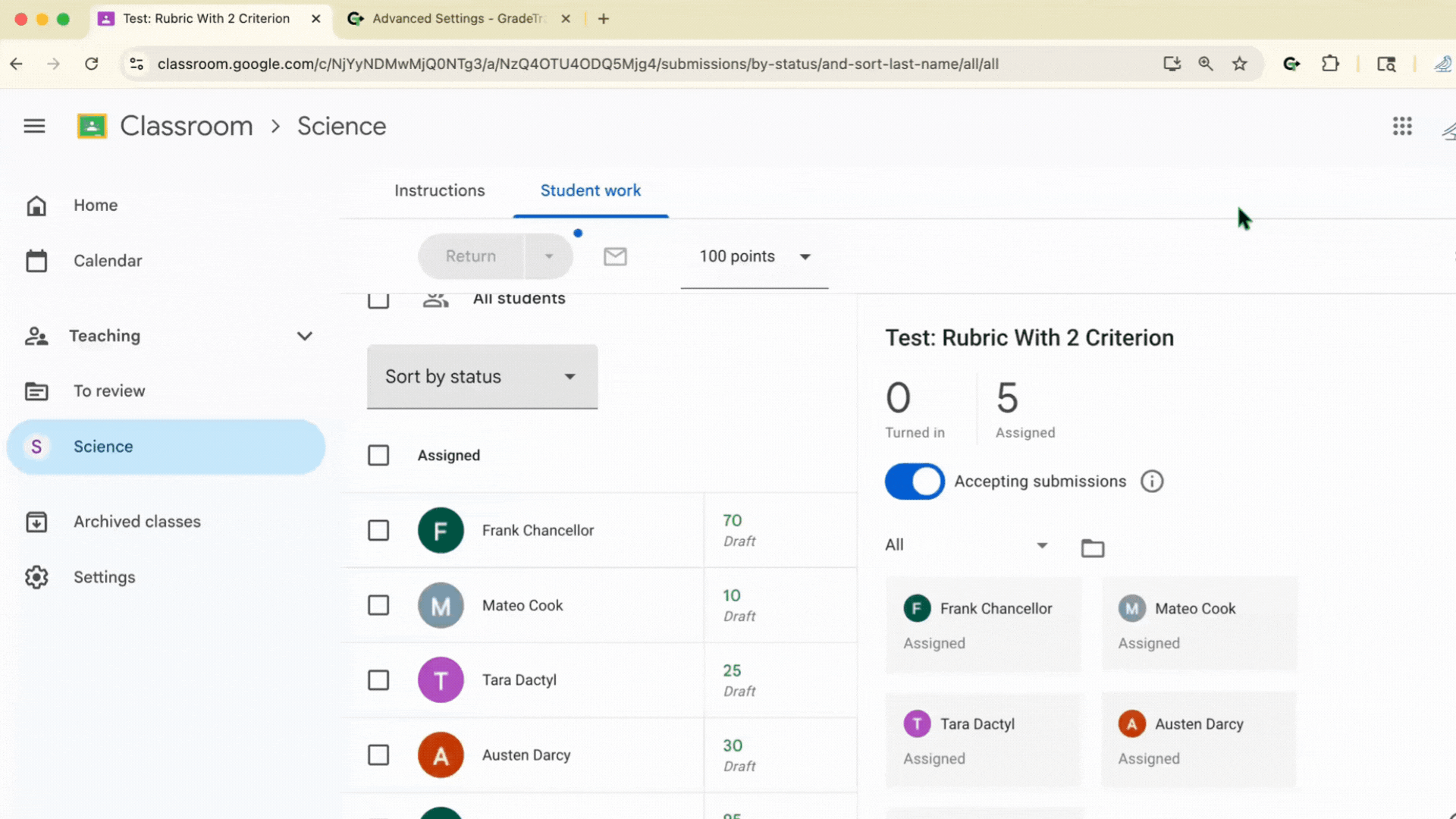
Task: Select Mateo Cook's checkbox
Action: point(378,605)
